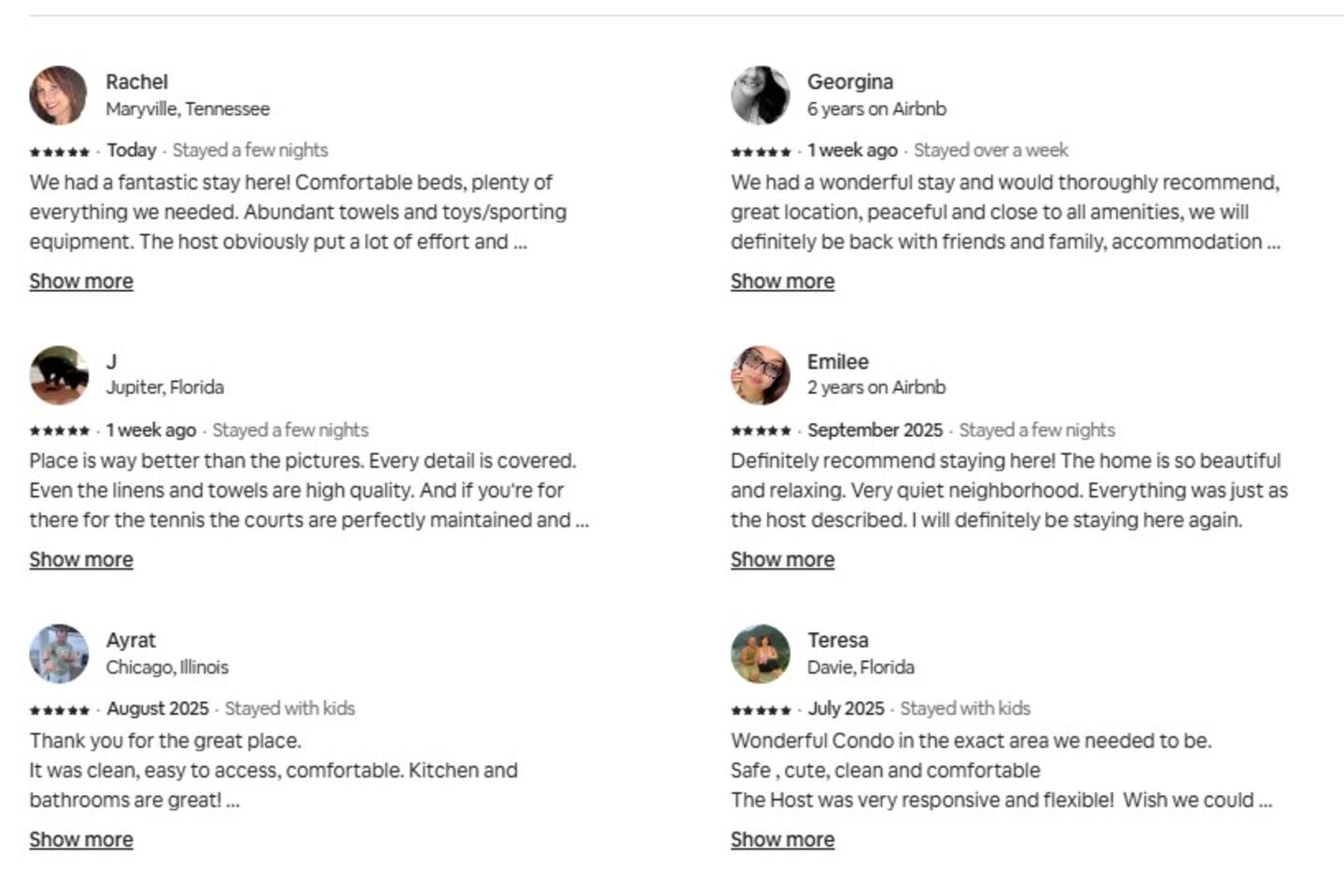Expand Georgina's review with Show more

(782, 281)
